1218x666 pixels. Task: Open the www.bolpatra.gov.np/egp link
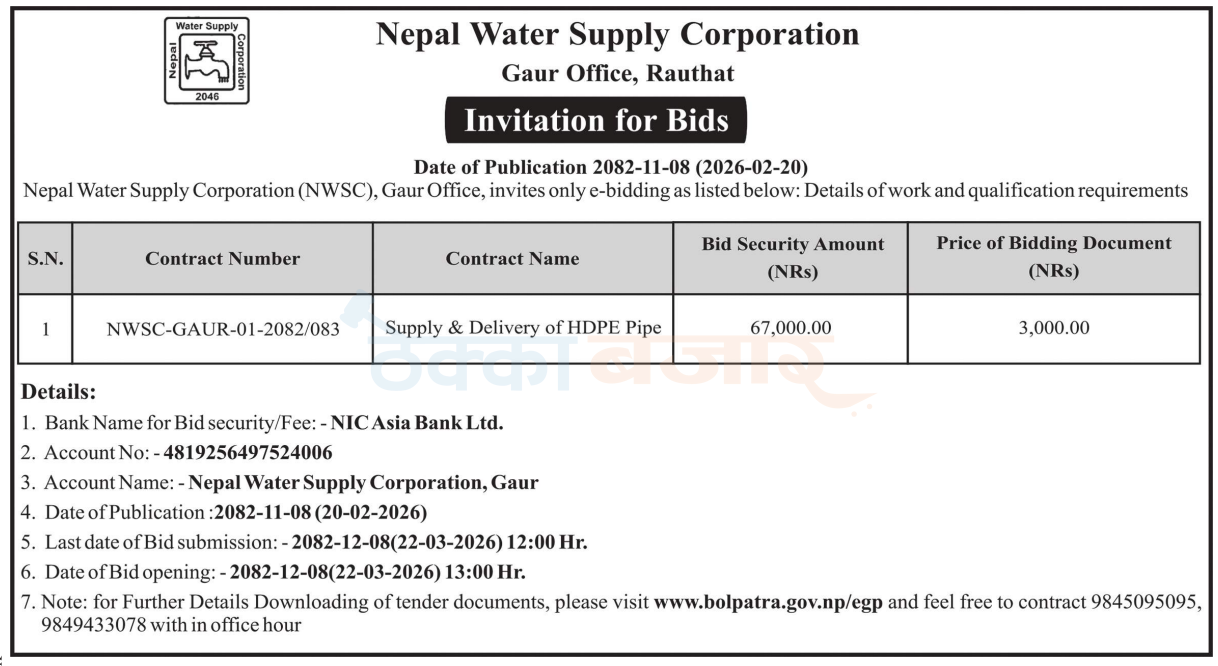pos(768,603)
